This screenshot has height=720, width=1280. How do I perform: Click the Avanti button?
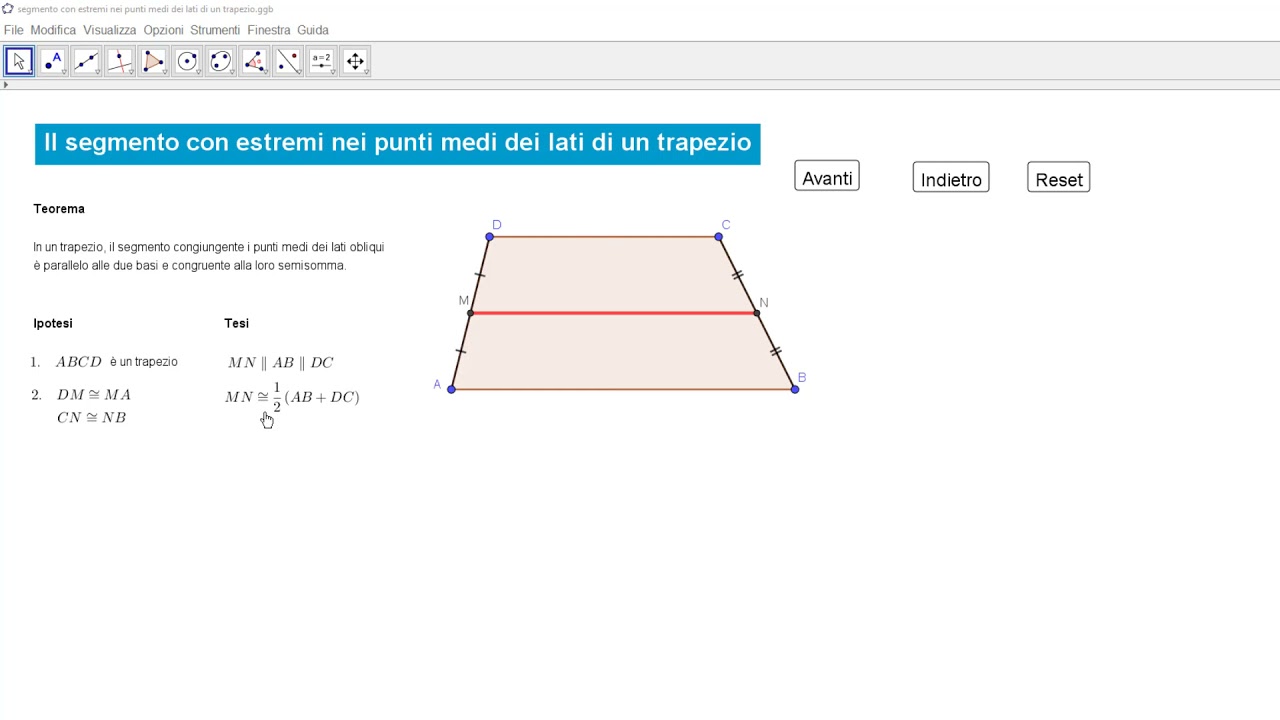click(x=827, y=177)
